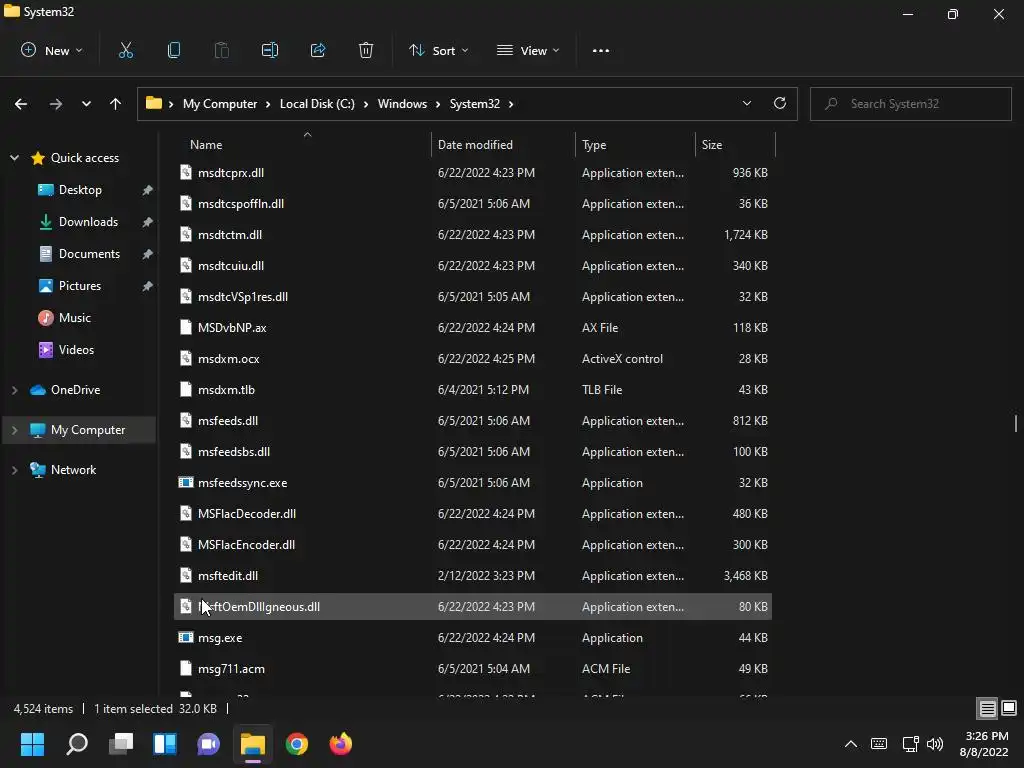Screen dimensions: 1024x768
Task: Click the Share icon in toolbar
Action: (318, 50)
